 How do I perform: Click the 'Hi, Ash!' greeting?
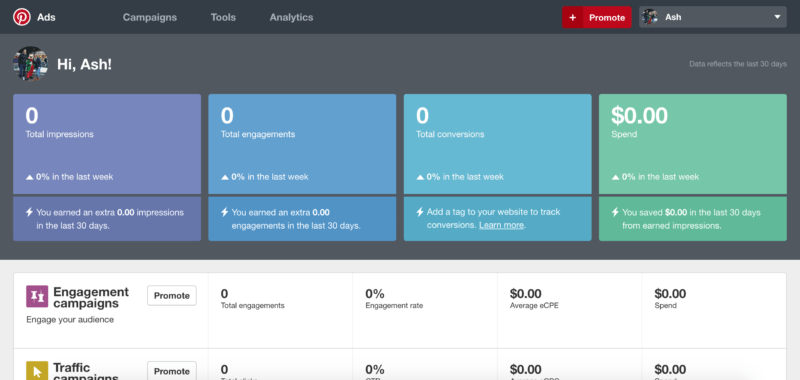click(x=84, y=64)
